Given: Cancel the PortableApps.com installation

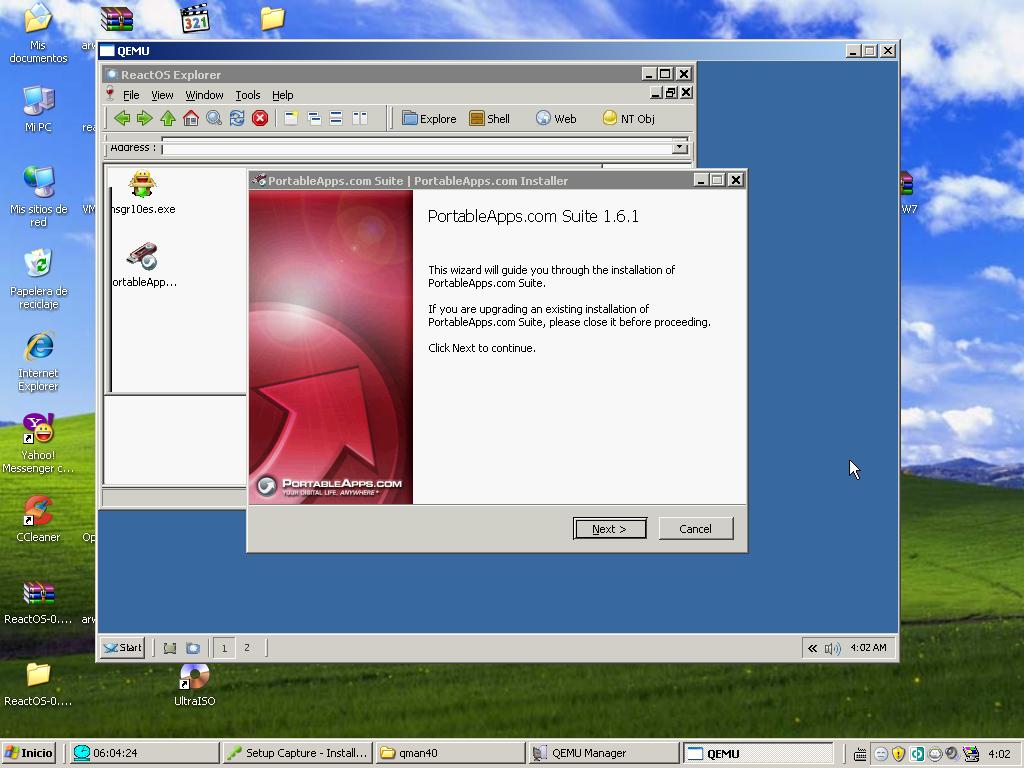Looking at the screenshot, I should click(695, 529).
